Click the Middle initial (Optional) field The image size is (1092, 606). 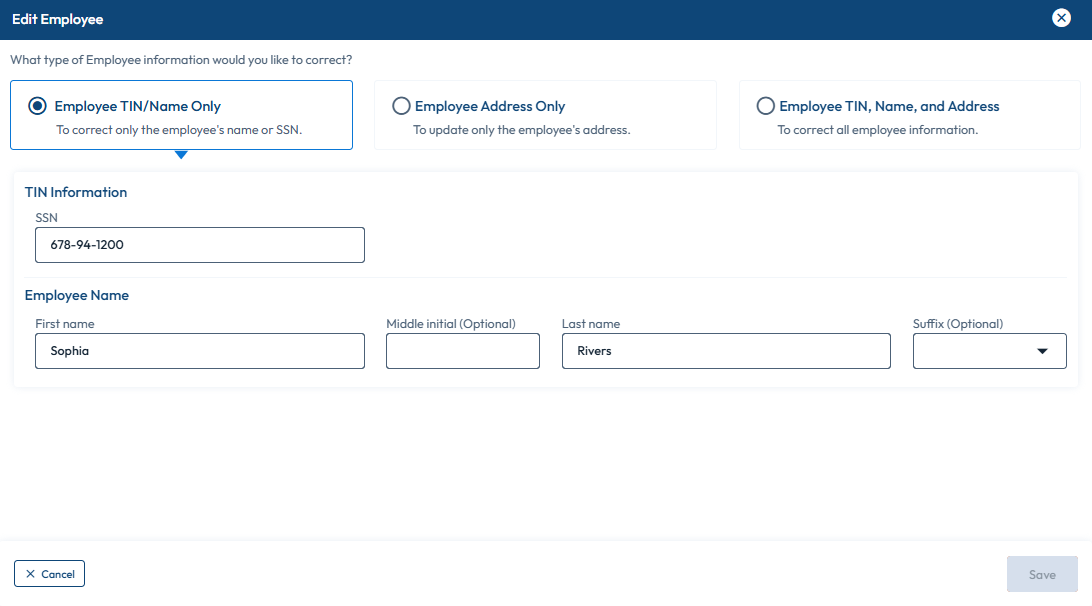tap(462, 351)
